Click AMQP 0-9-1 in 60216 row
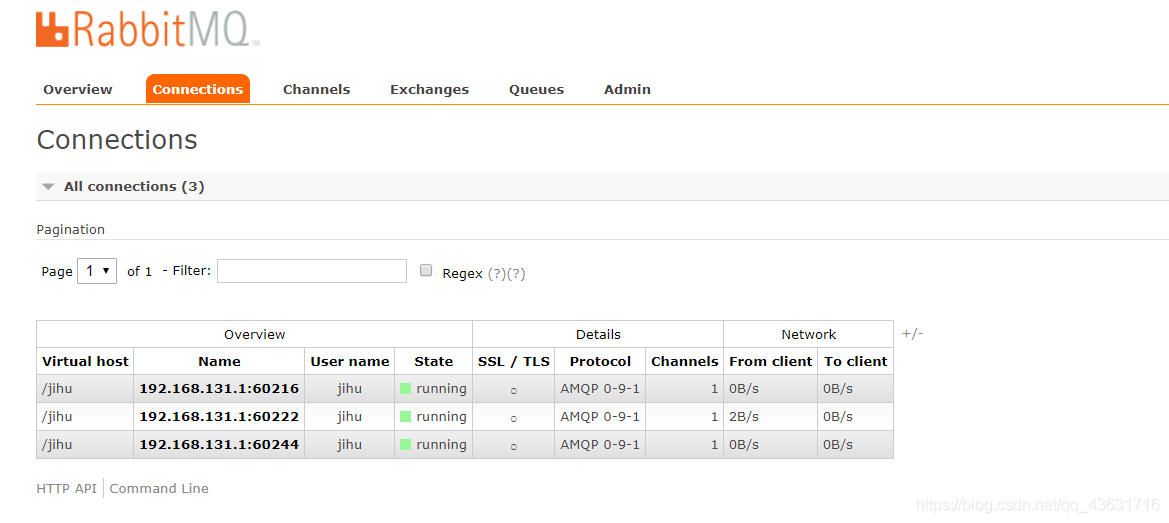 point(600,389)
